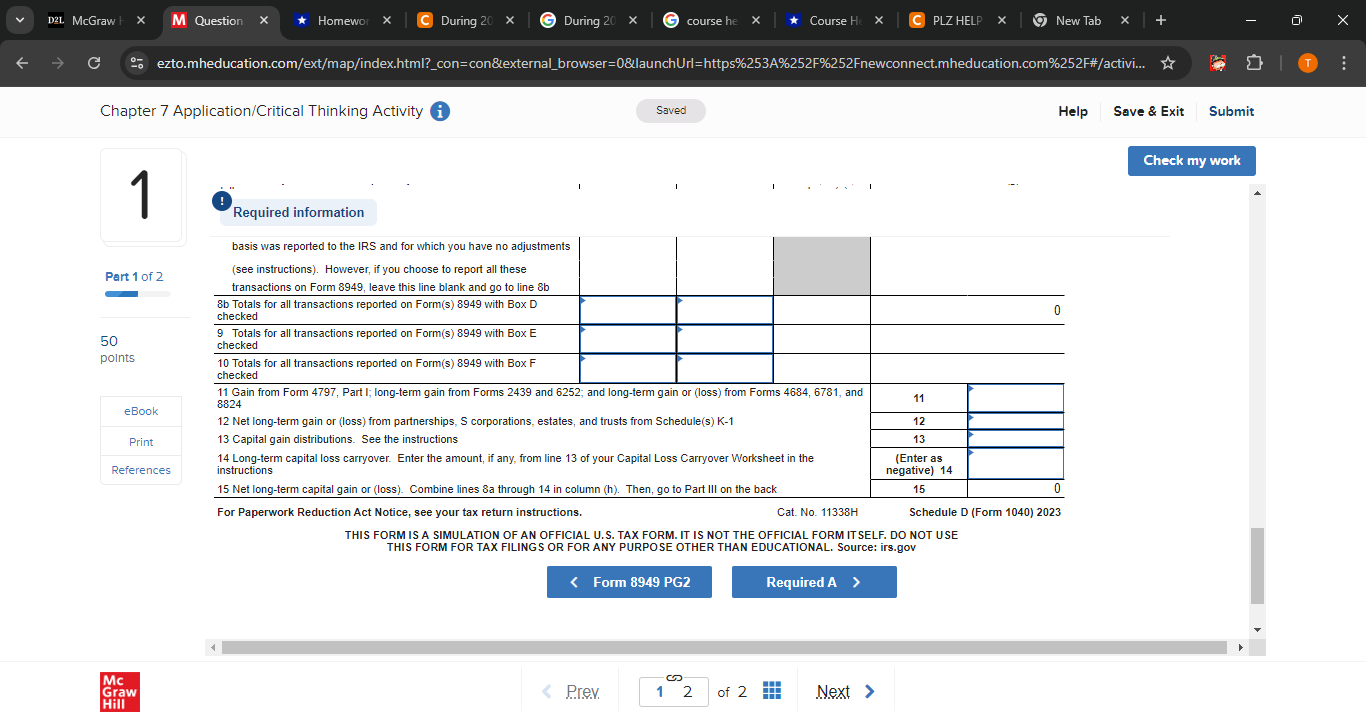Viewport: 1366px width, 720px height.
Task: Click the orange T profile avatar
Action: 1307,62
